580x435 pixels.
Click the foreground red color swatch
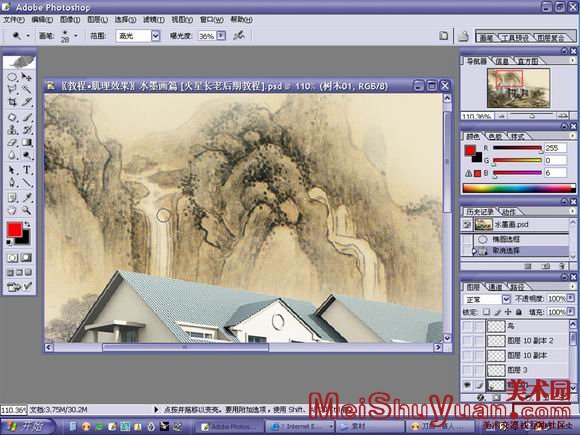coord(14,230)
